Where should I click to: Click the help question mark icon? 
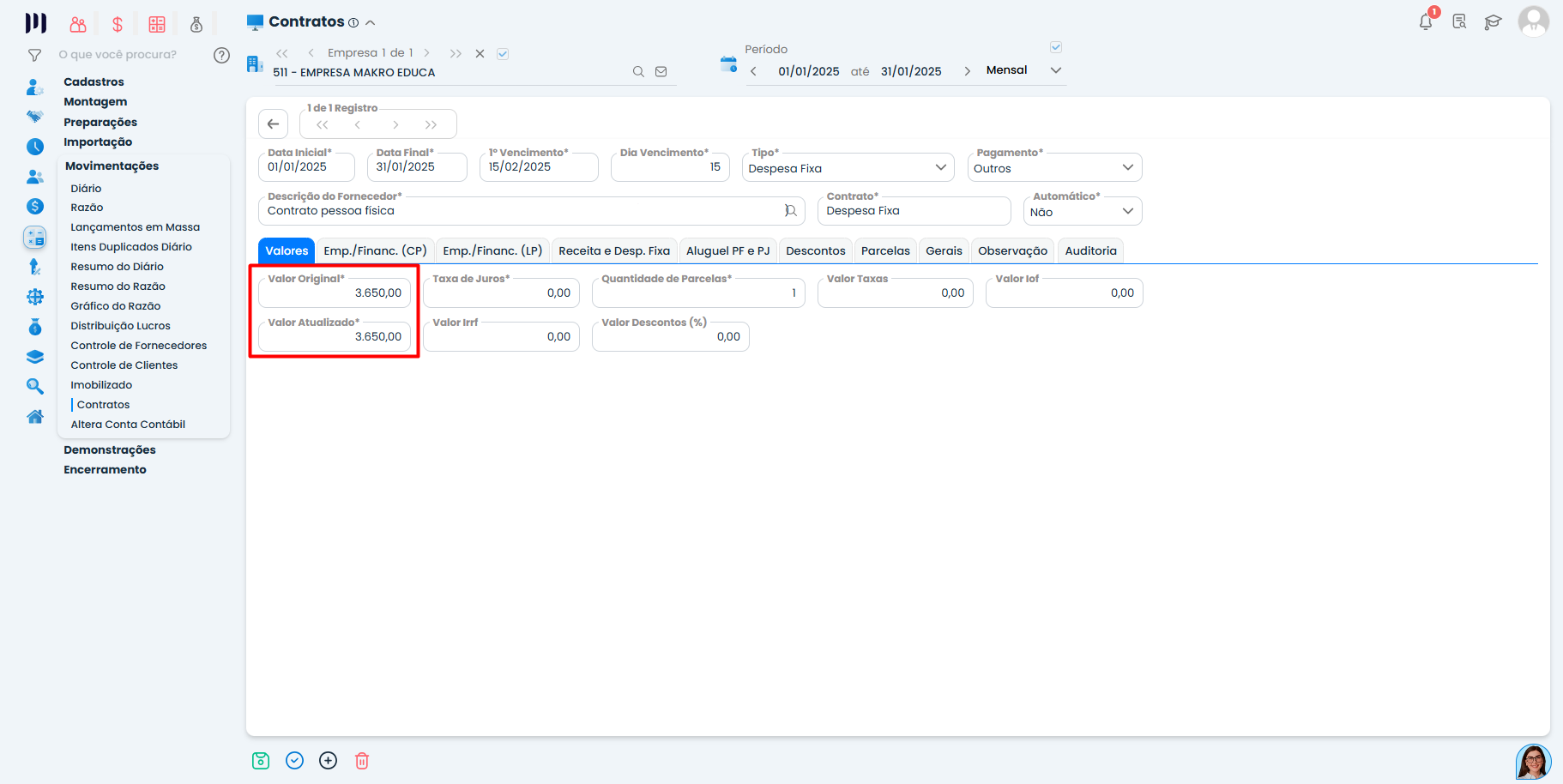(221, 55)
